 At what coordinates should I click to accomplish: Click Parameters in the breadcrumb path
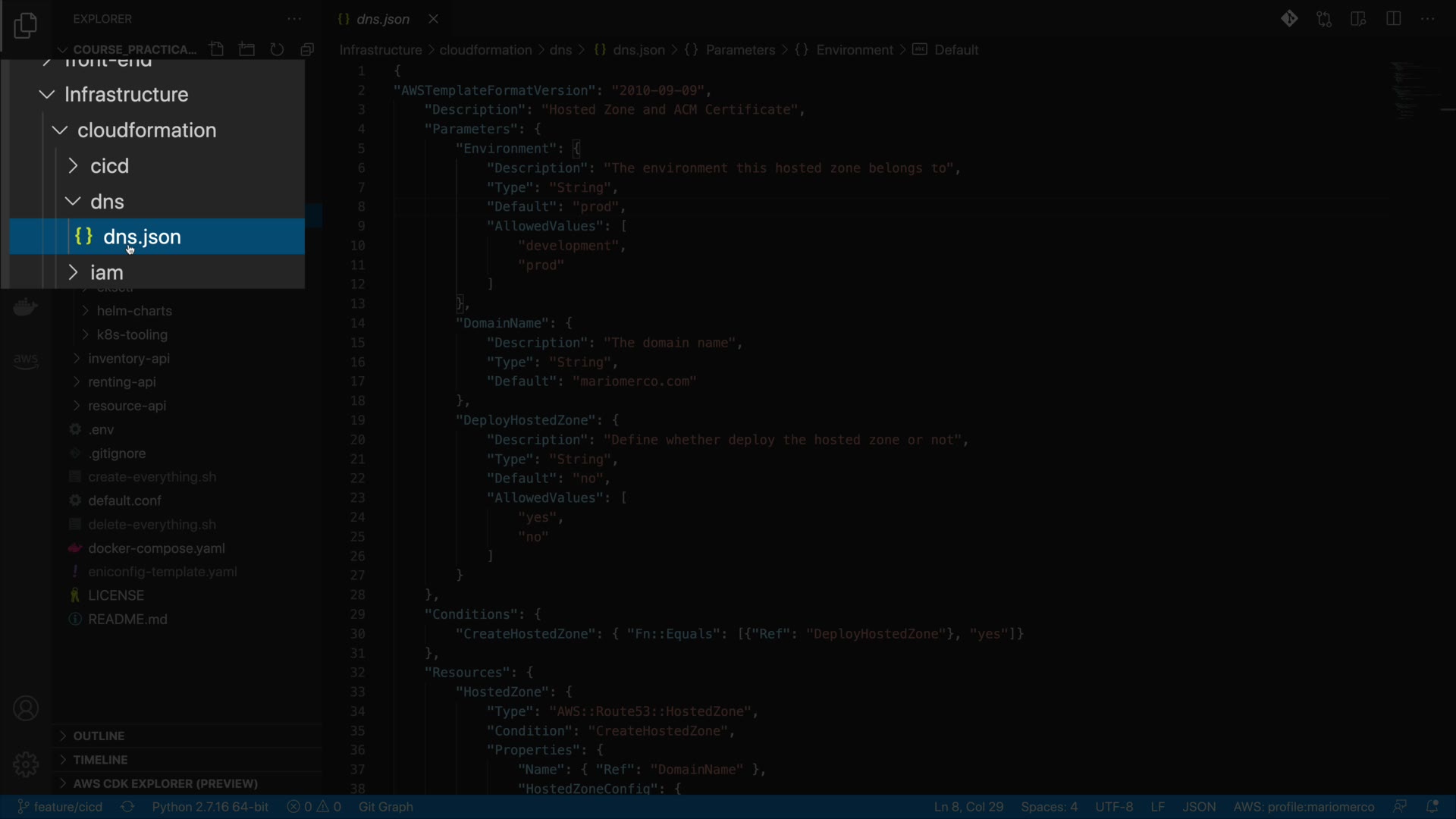pyautogui.click(x=739, y=50)
